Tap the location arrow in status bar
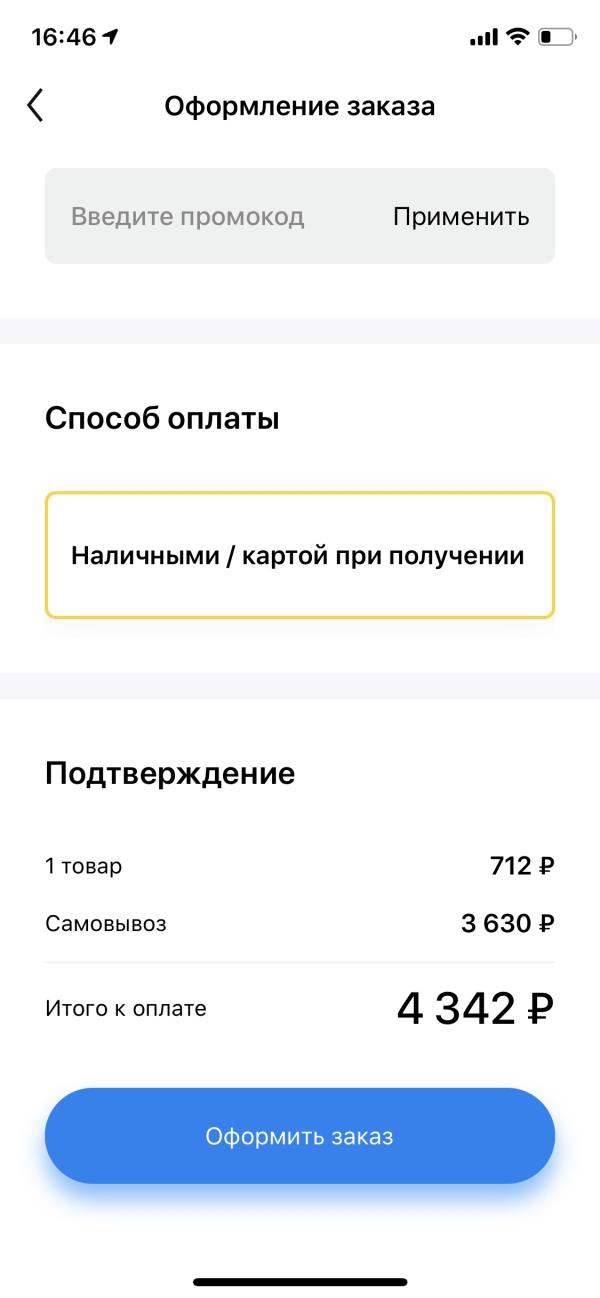This screenshot has width=600, height=1298. point(111,37)
